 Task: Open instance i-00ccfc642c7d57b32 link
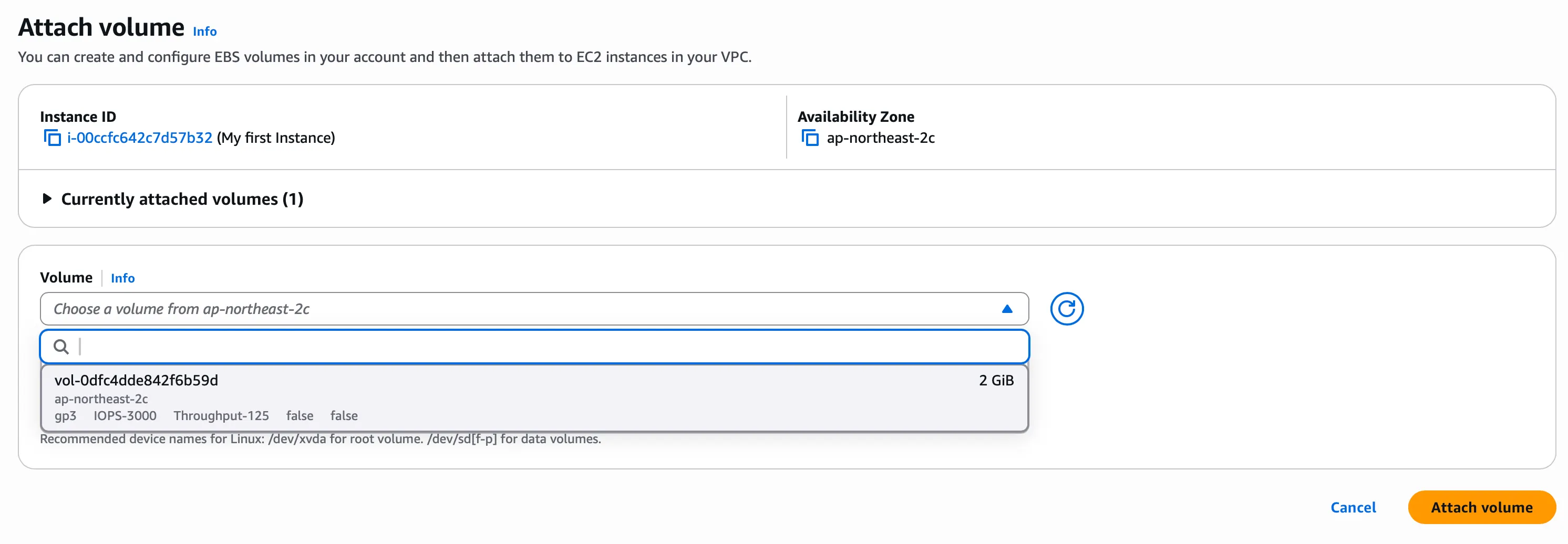click(139, 138)
